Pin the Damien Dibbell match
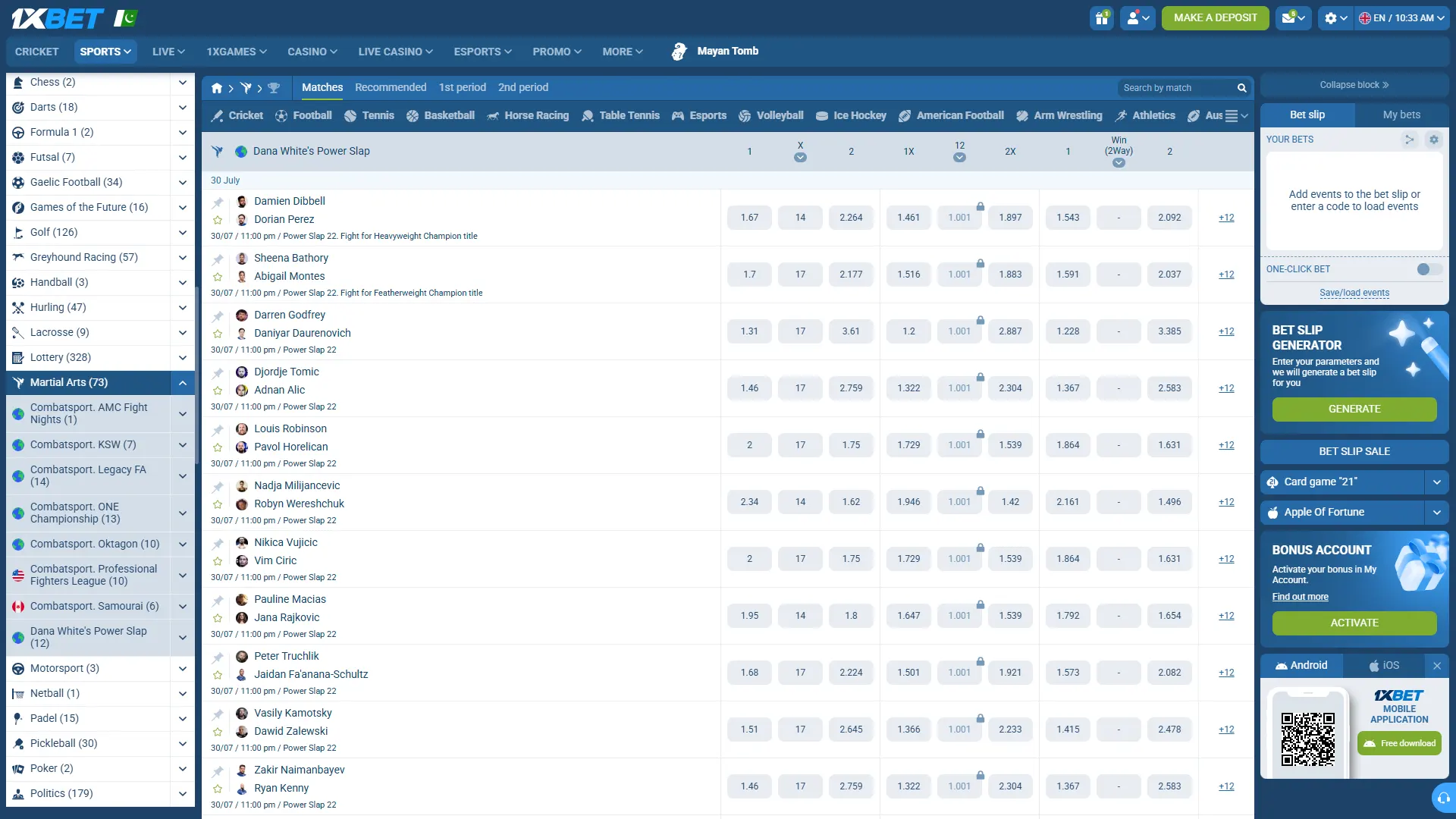This screenshot has width=1456, height=819. coord(218,202)
